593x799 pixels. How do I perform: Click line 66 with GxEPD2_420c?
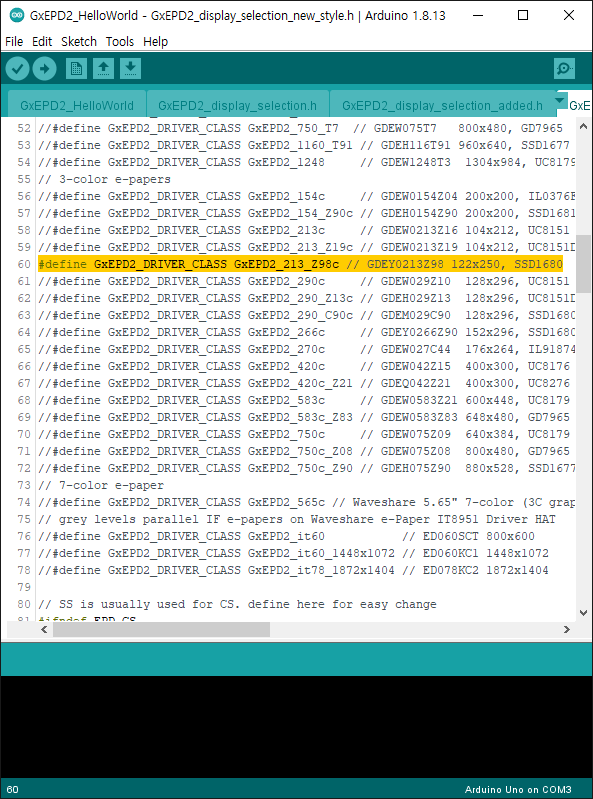pyautogui.click(x=304, y=366)
